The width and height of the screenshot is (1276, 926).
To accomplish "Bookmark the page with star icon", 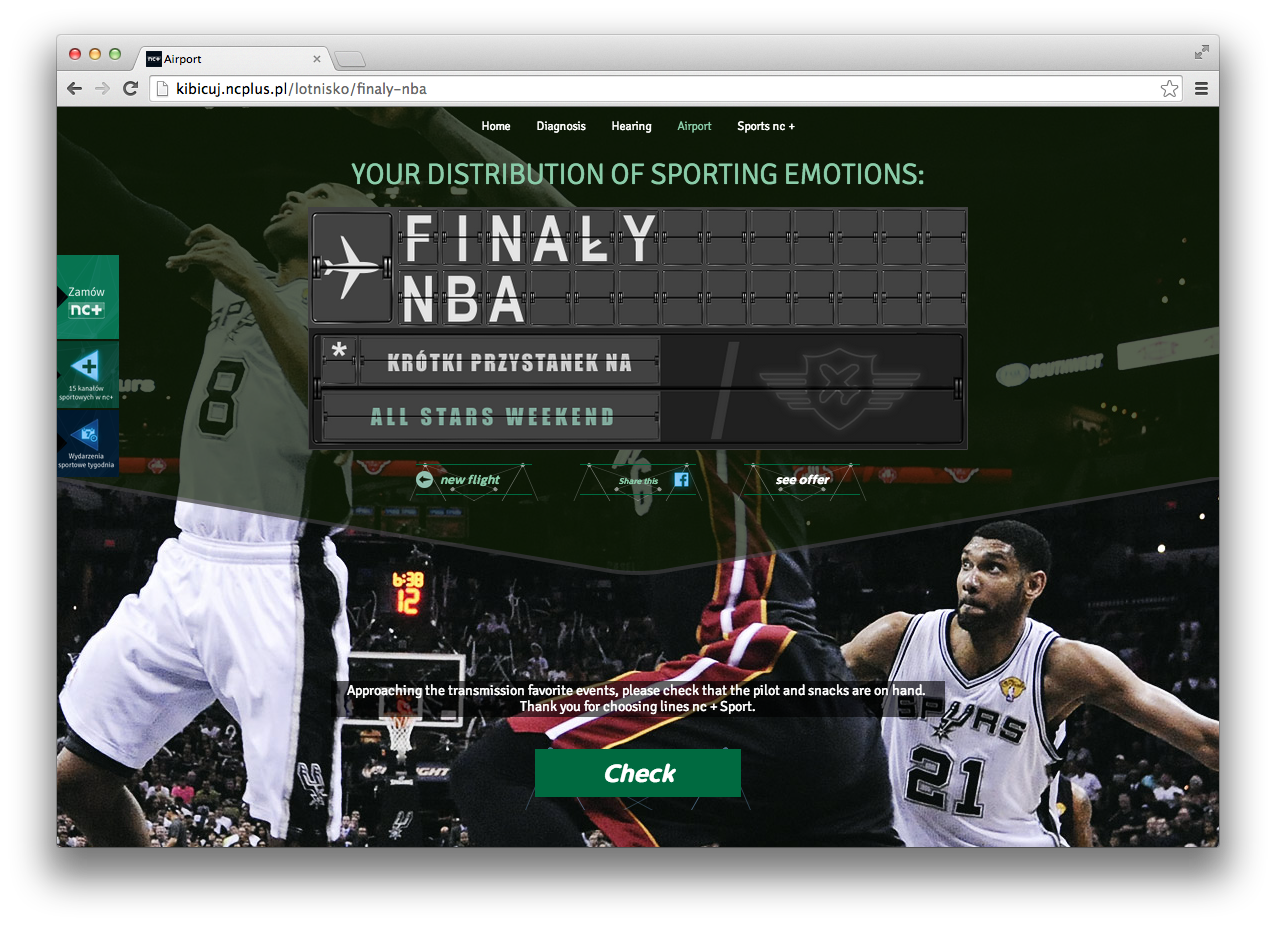I will coord(1169,89).
